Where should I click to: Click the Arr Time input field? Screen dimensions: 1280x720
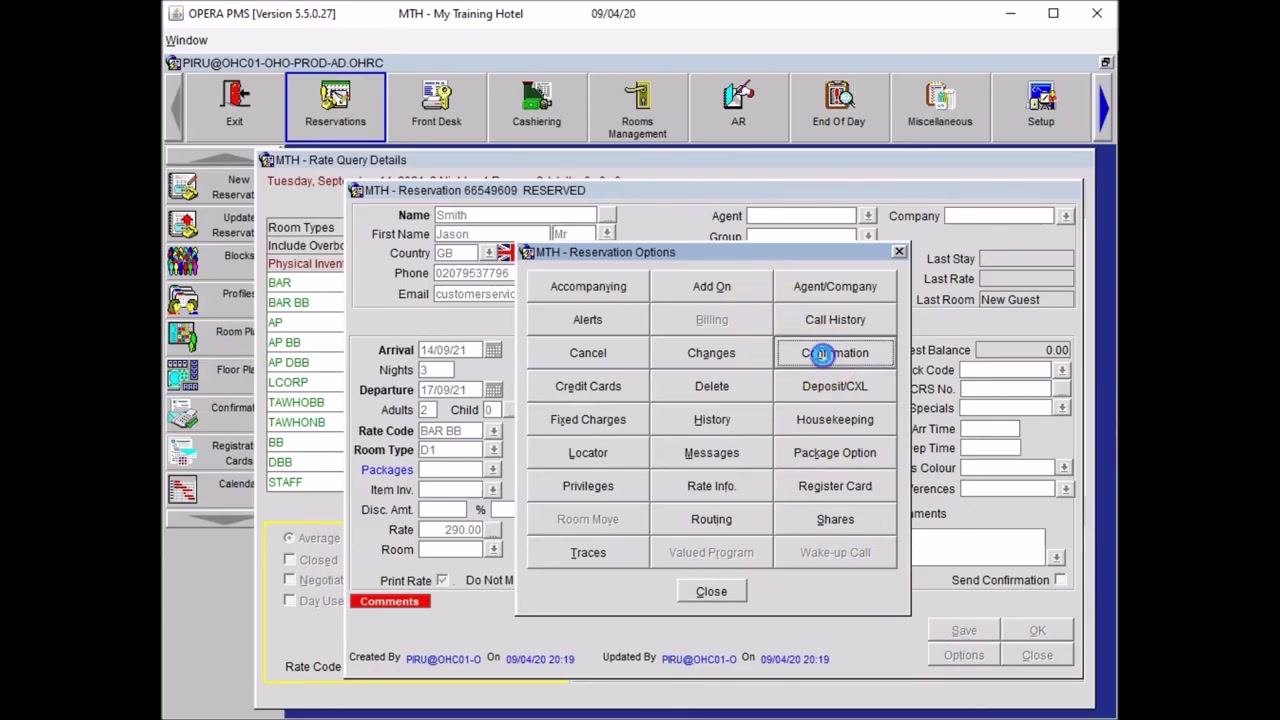(x=990, y=429)
